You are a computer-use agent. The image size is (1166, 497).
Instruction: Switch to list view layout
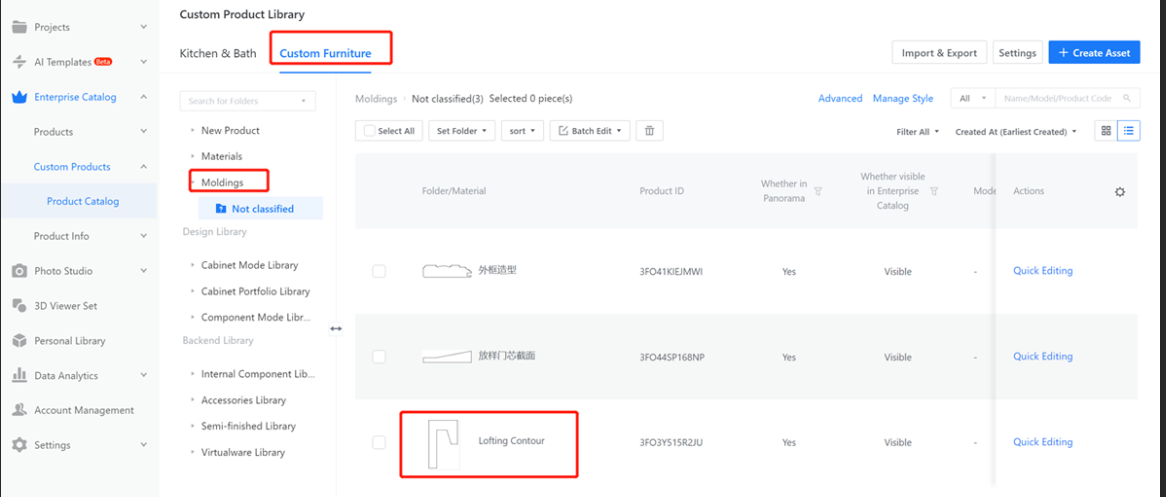tap(1129, 131)
